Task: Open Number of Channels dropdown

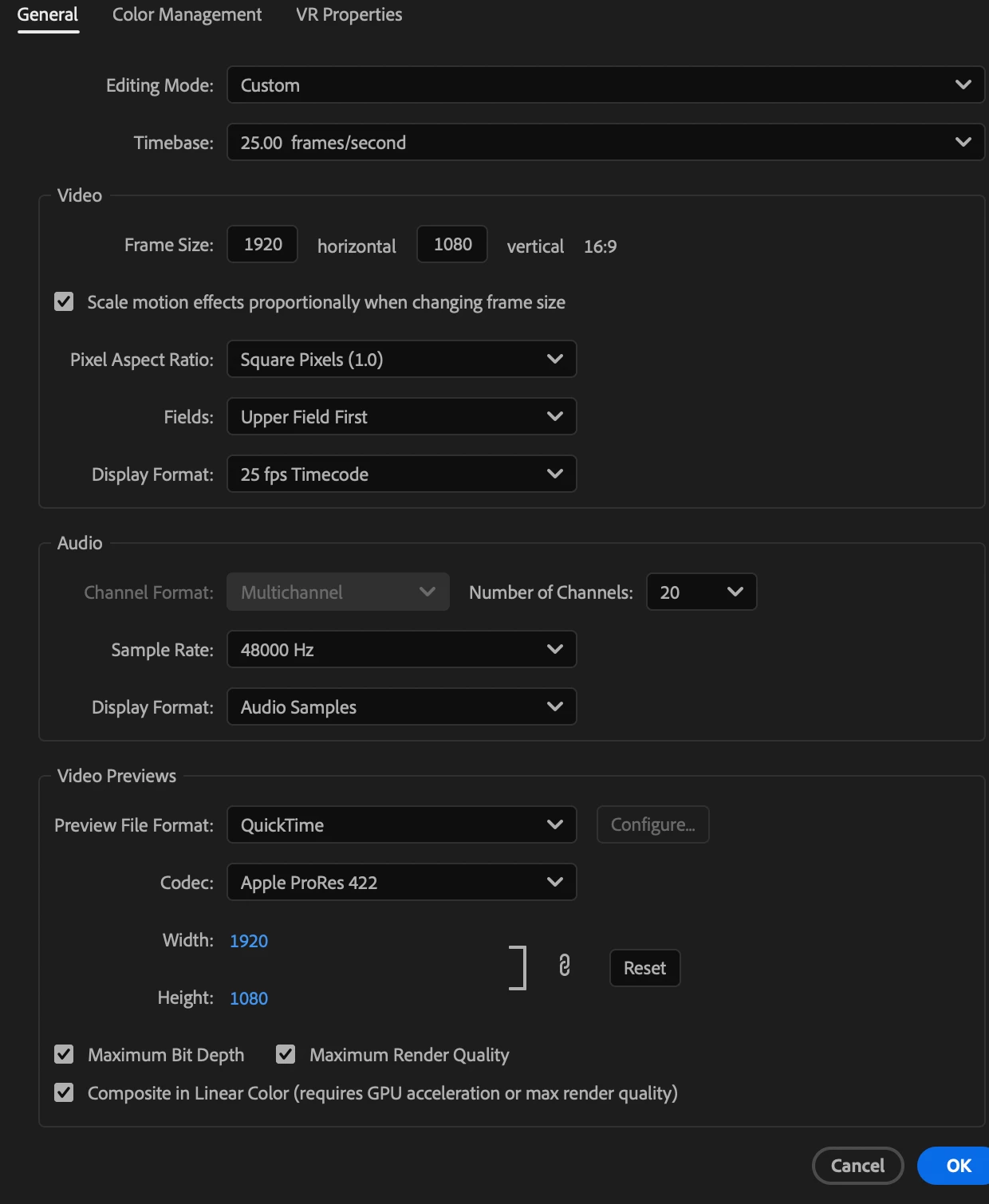Action: pos(701,592)
